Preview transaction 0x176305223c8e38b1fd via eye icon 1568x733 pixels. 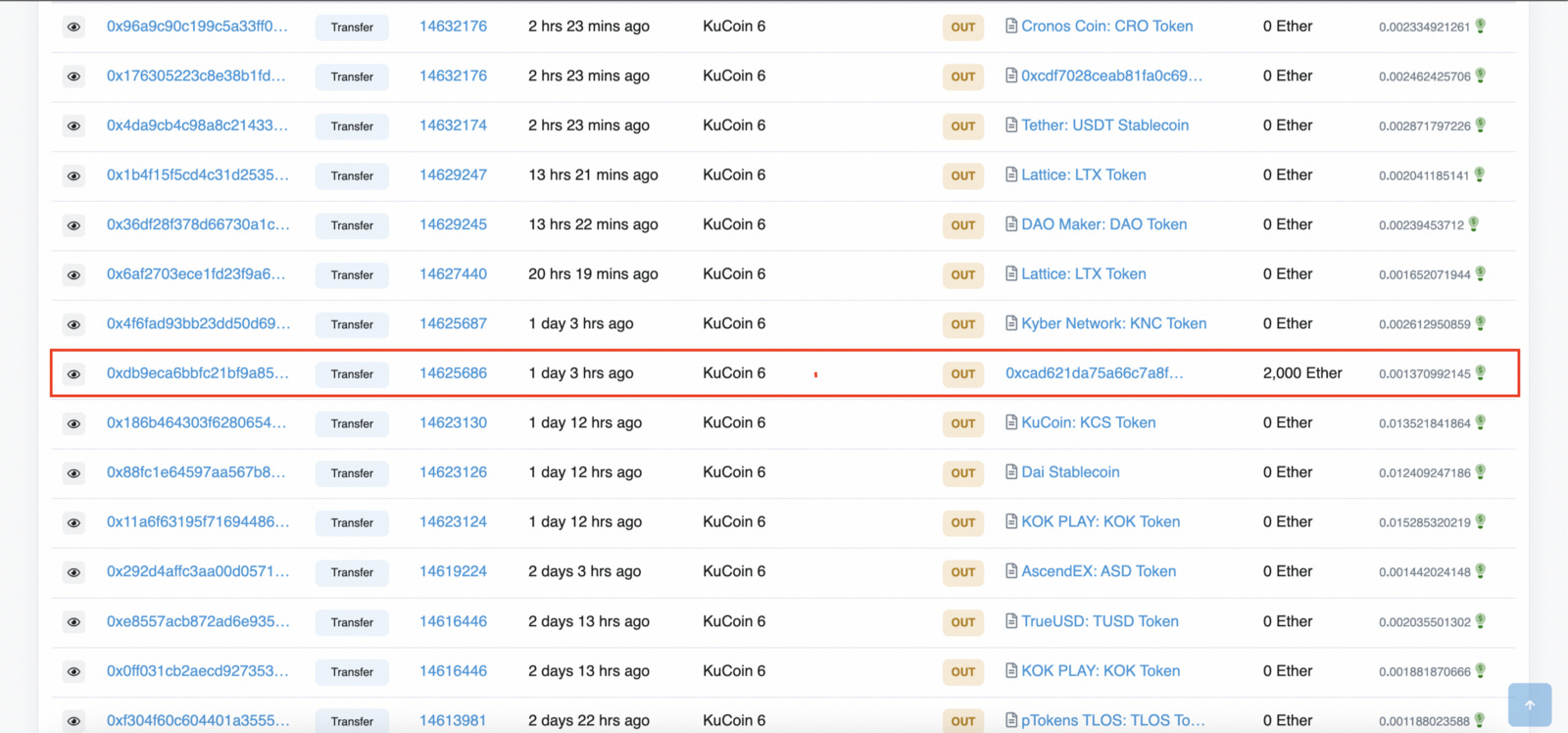[x=73, y=76]
